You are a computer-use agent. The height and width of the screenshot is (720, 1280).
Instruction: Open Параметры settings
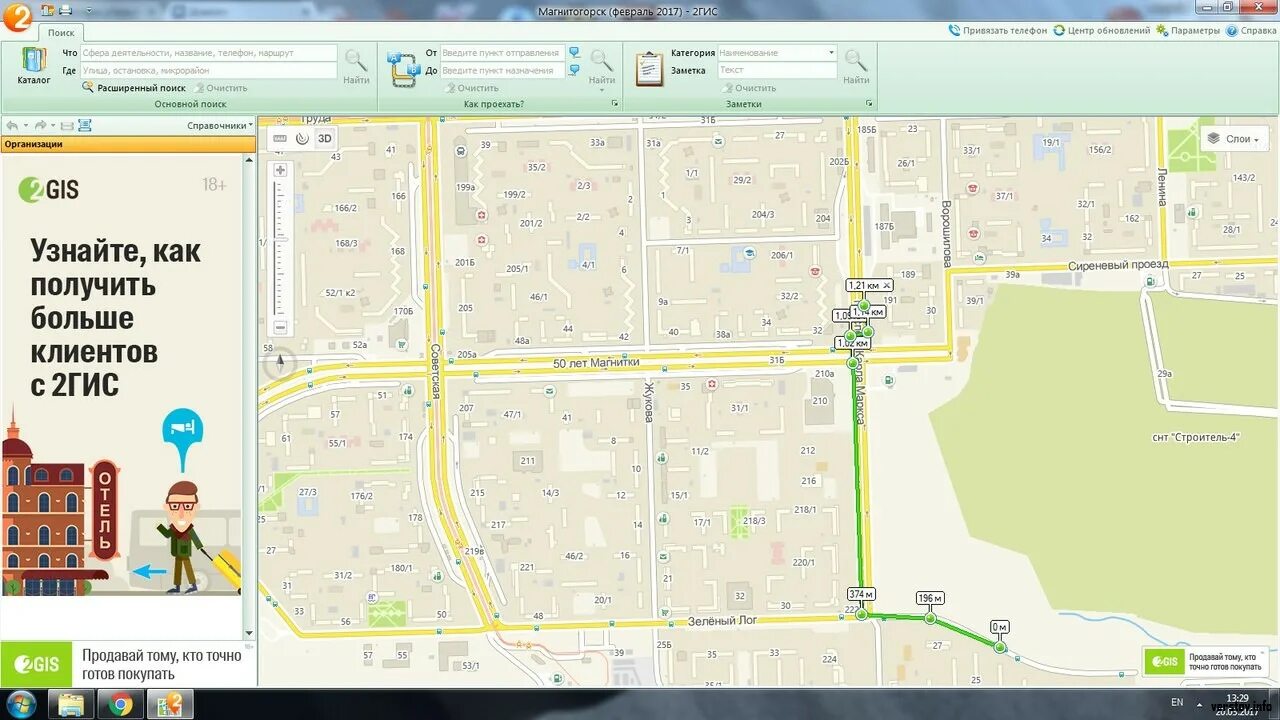tap(1188, 31)
